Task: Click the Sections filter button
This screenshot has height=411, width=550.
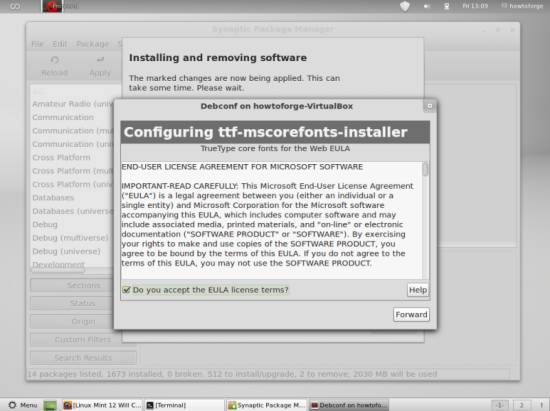Action: tap(83, 285)
